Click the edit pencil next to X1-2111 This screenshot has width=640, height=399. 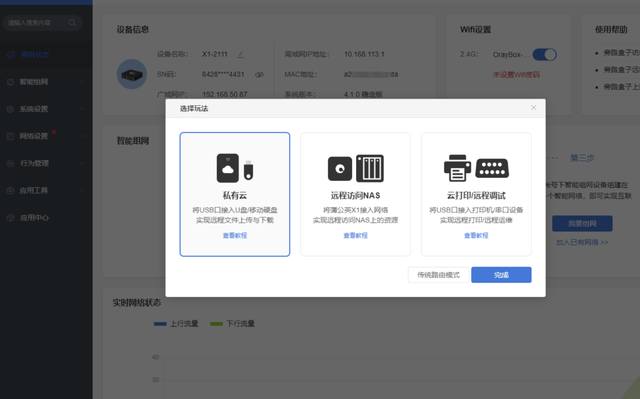pyautogui.click(x=240, y=54)
